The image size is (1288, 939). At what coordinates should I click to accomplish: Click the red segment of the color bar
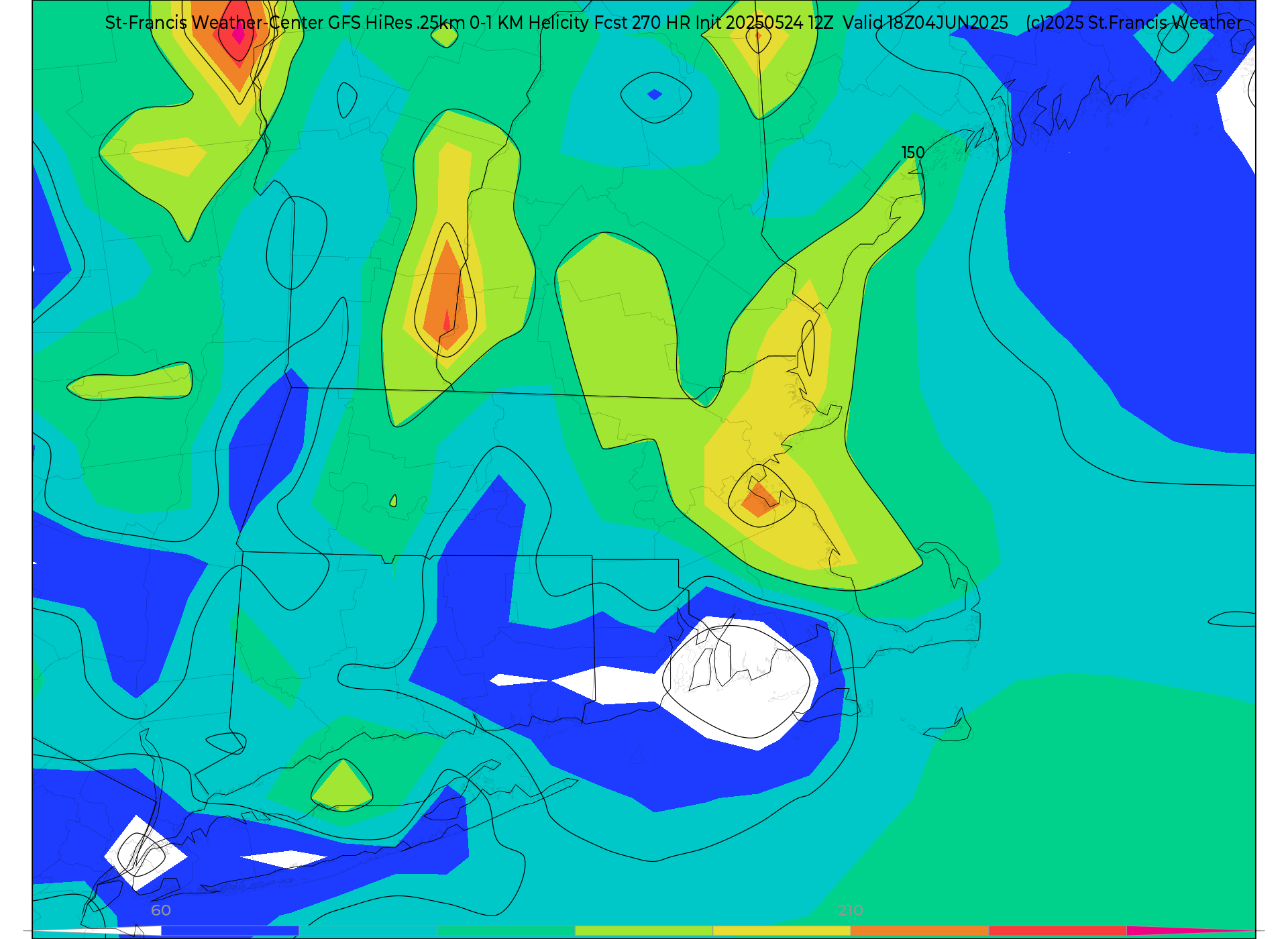(1058, 931)
